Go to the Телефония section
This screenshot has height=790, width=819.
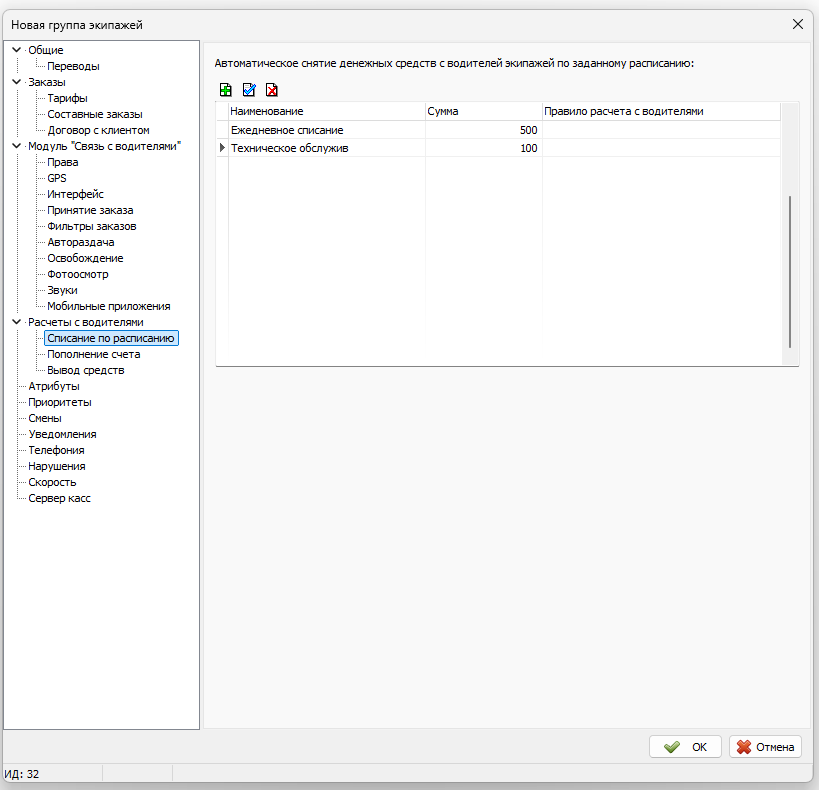point(56,450)
